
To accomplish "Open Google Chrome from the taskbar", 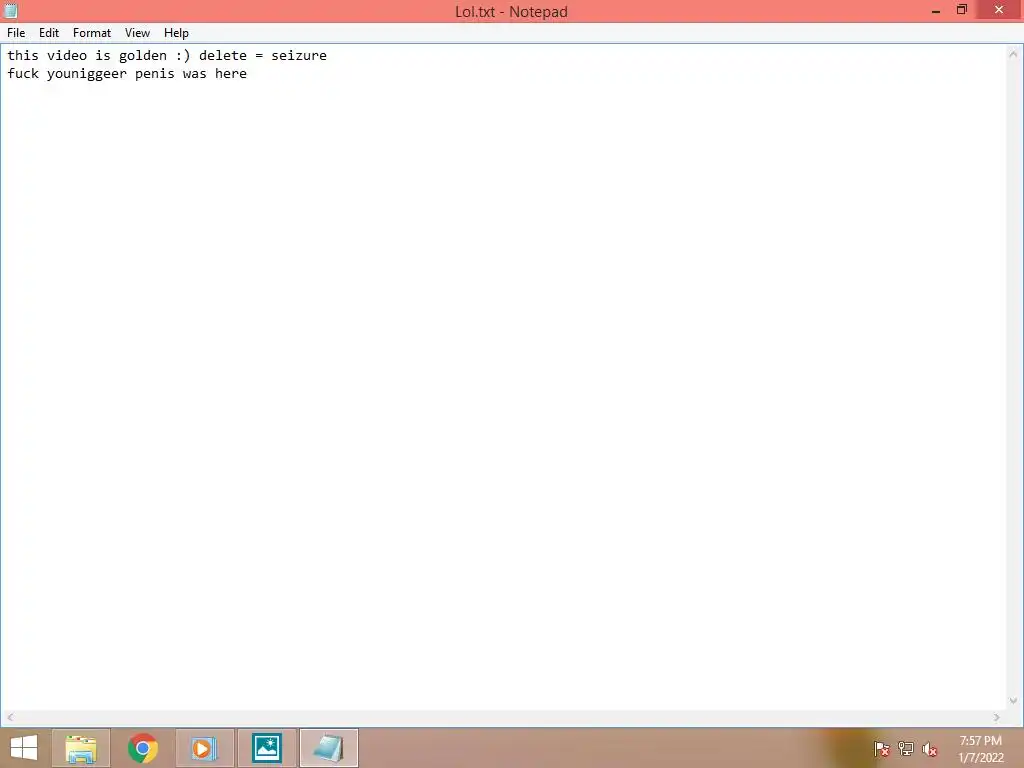I will 142,748.
